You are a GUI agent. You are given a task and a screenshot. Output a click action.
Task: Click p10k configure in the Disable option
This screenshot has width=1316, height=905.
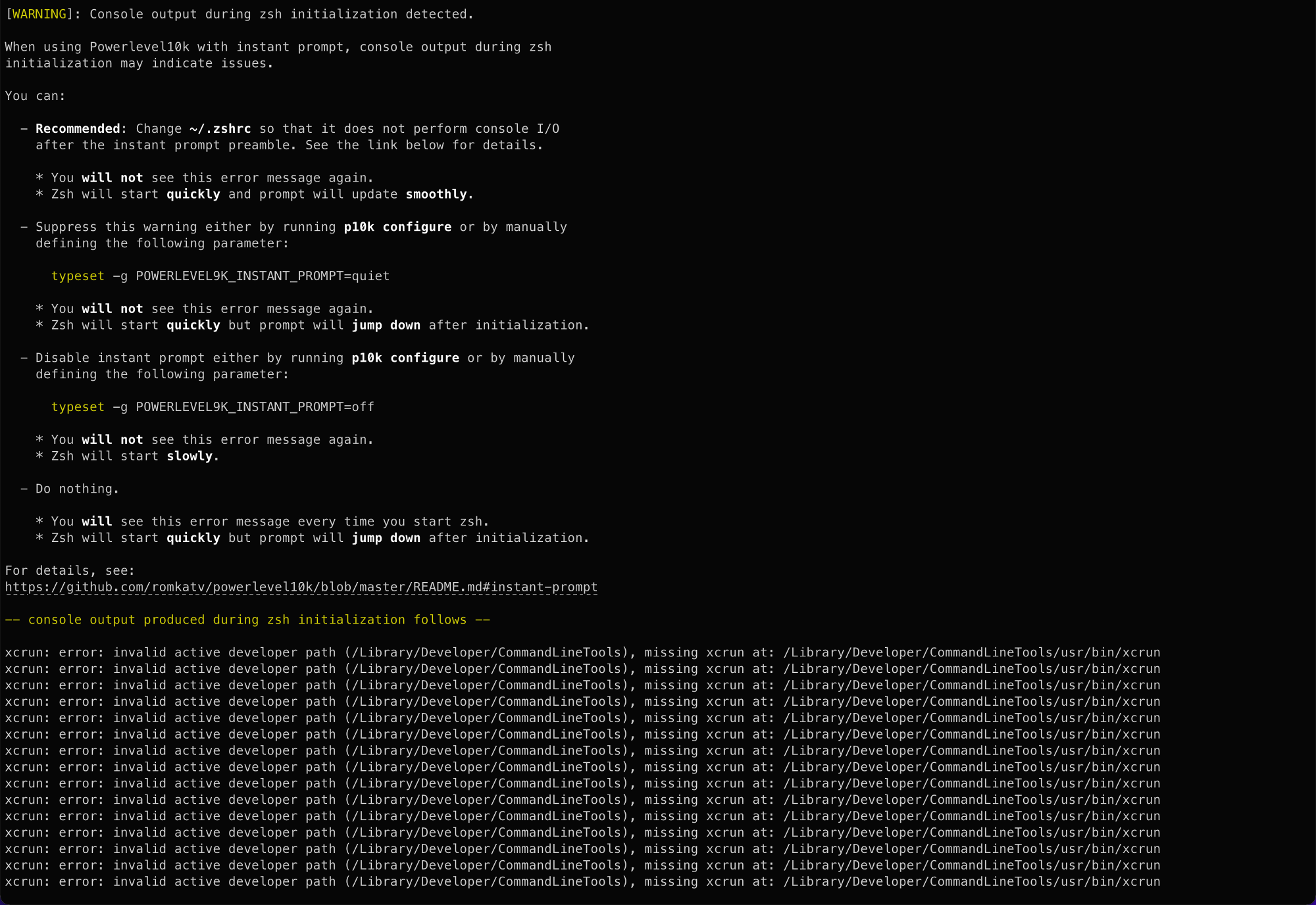(x=405, y=358)
